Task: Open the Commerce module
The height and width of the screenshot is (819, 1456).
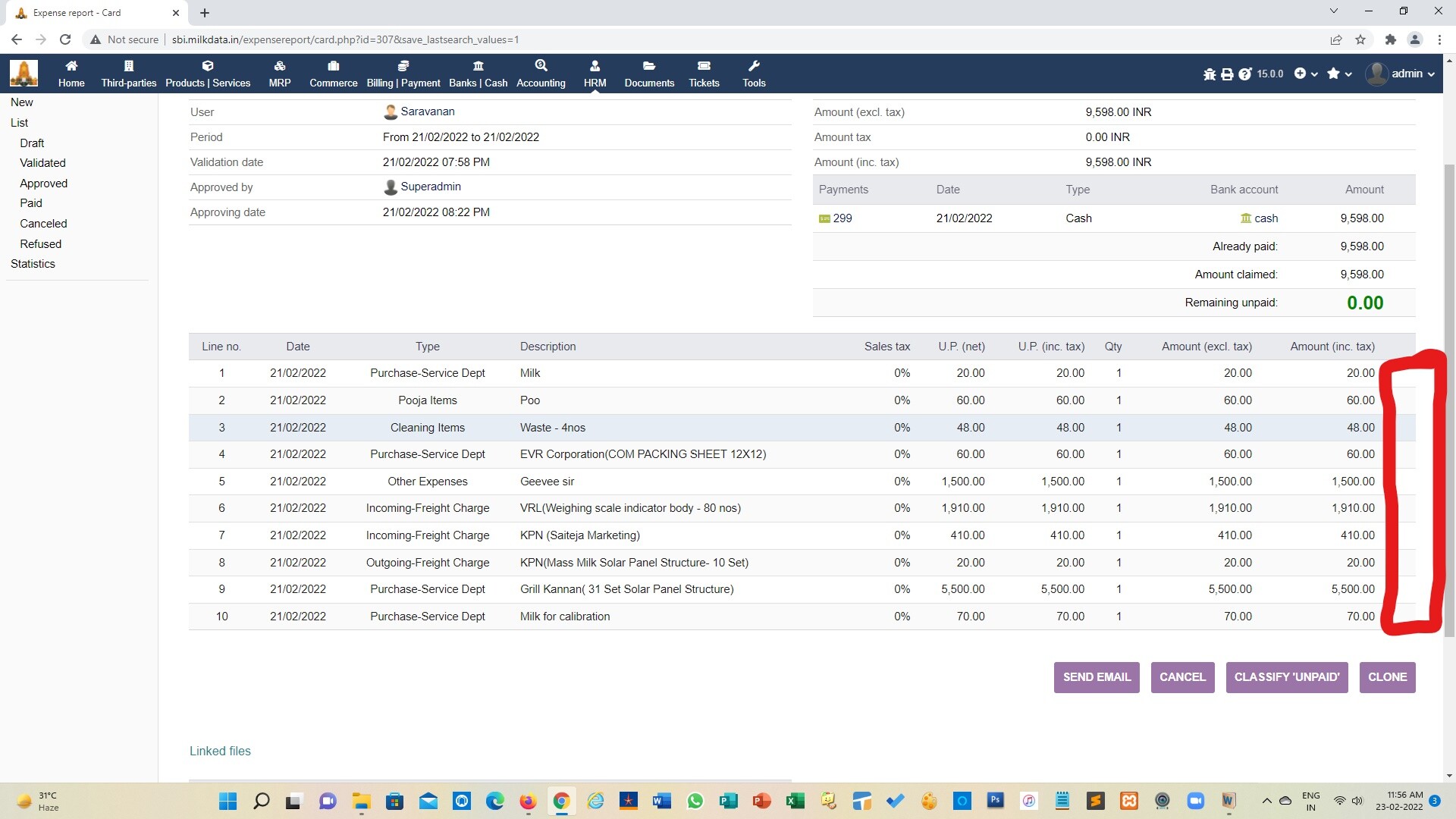Action: (333, 74)
